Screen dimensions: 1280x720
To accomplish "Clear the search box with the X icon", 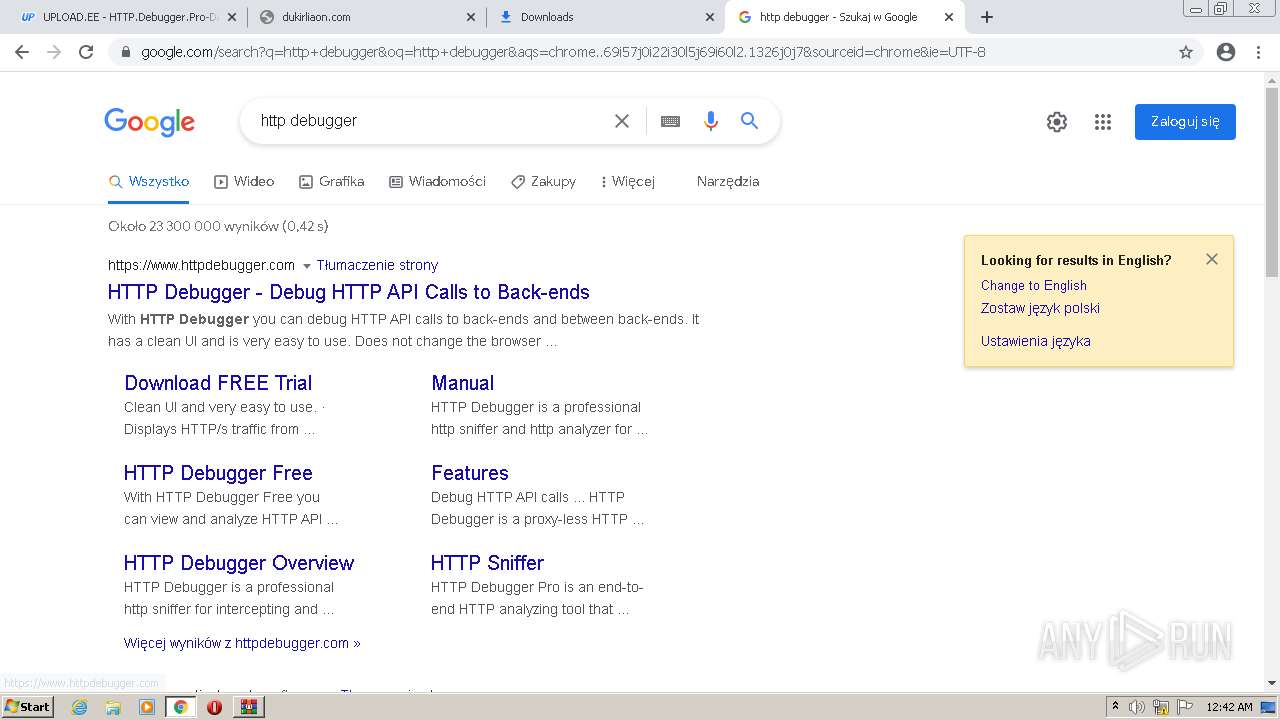I will pos(622,121).
